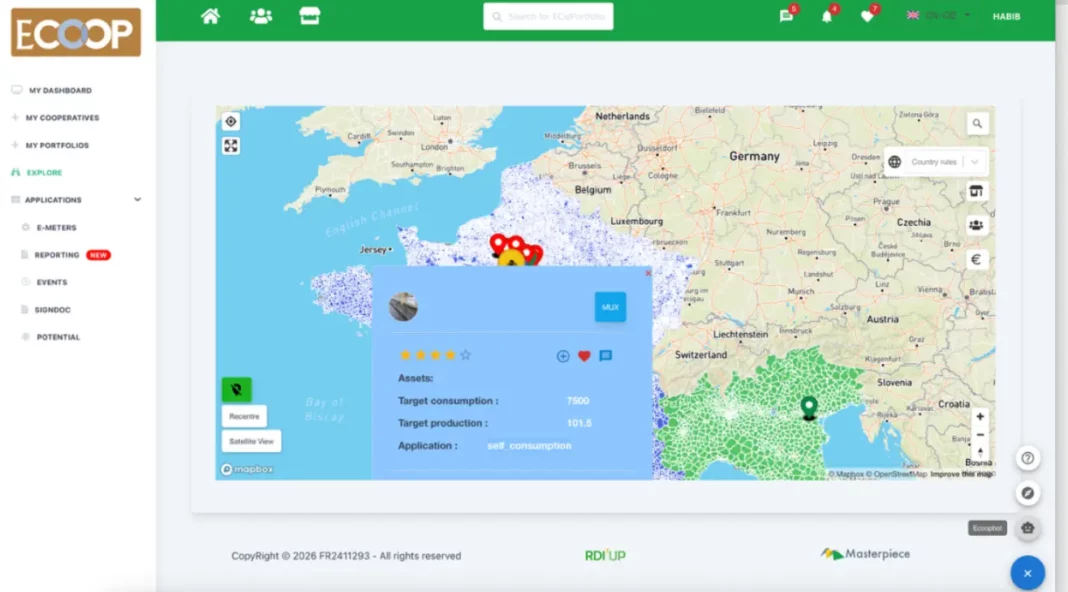Zoom in the map with plus button
Screen dimensions: 1068x592
[980, 416]
